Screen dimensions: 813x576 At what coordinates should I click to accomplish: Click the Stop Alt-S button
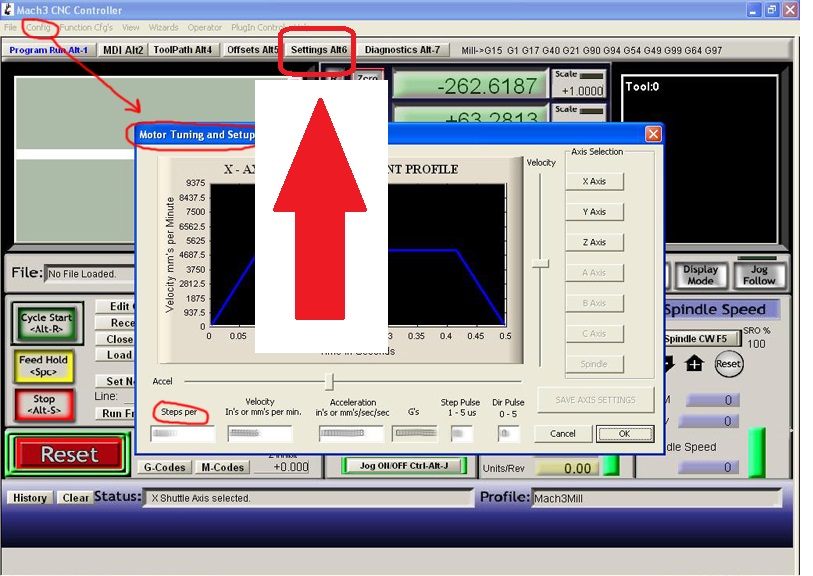[44, 405]
